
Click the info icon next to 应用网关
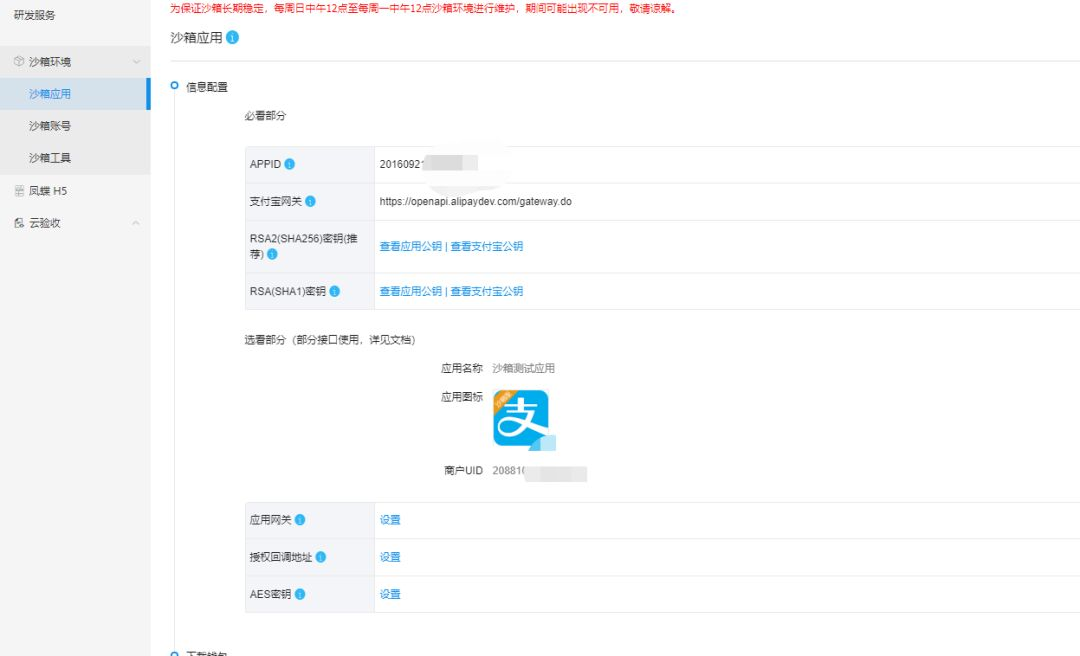click(300, 520)
